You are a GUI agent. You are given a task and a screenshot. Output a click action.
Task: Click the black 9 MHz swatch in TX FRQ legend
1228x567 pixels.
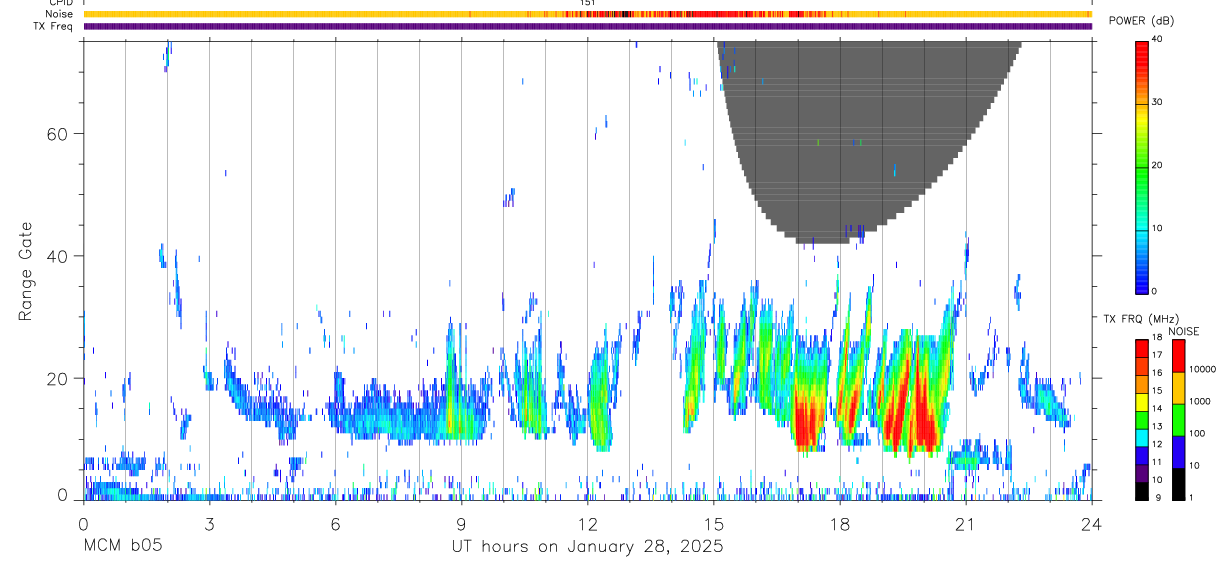(x=1141, y=491)
